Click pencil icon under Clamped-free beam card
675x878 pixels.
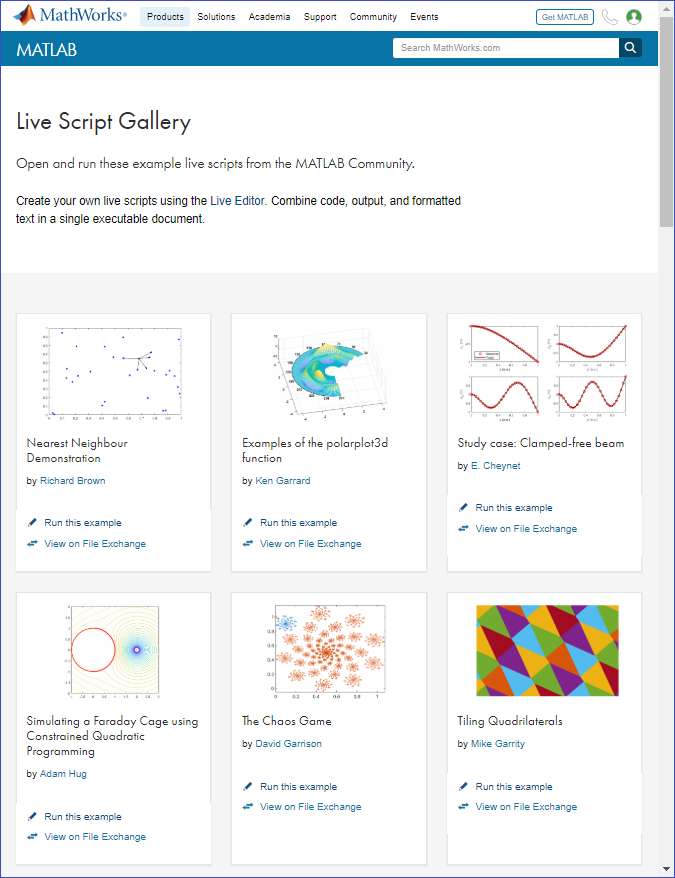(463, 508)
